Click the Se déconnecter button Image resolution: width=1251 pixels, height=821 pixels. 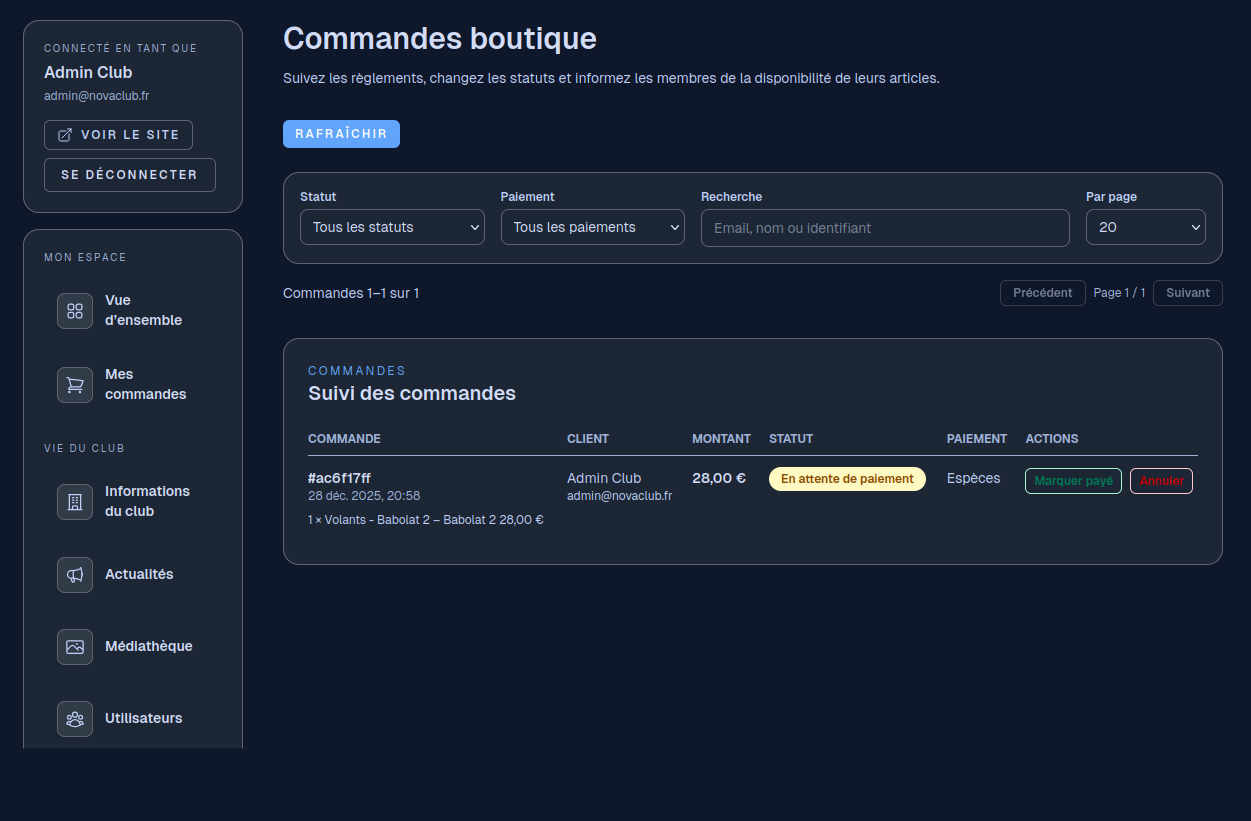coord(129,175)
